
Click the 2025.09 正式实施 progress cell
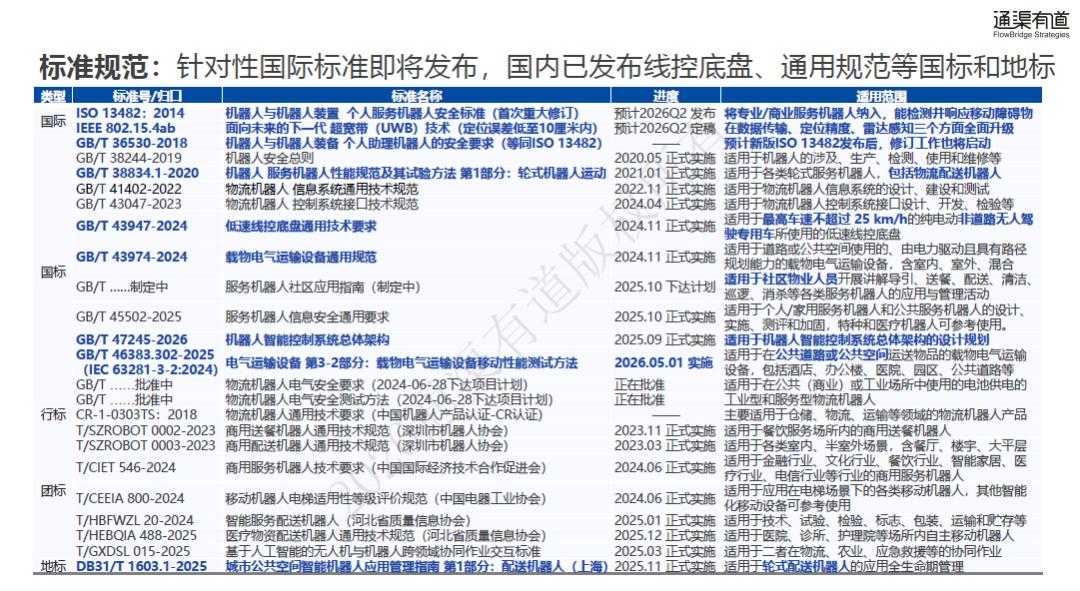665,340
